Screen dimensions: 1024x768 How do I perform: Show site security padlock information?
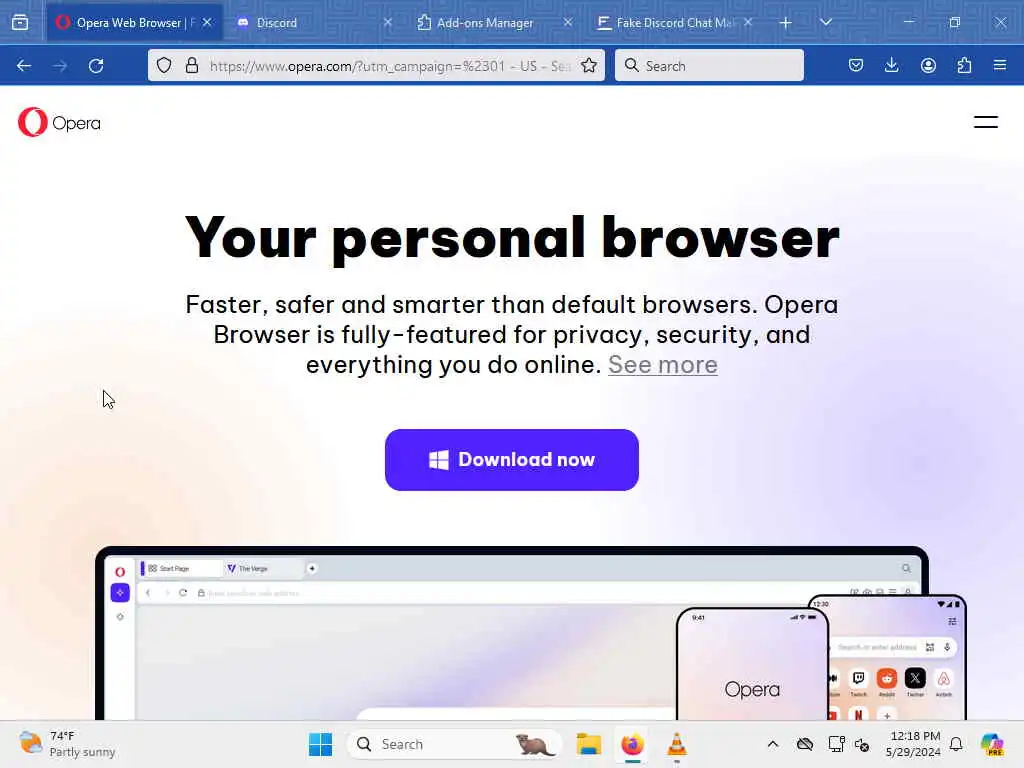tap(191, 65)
